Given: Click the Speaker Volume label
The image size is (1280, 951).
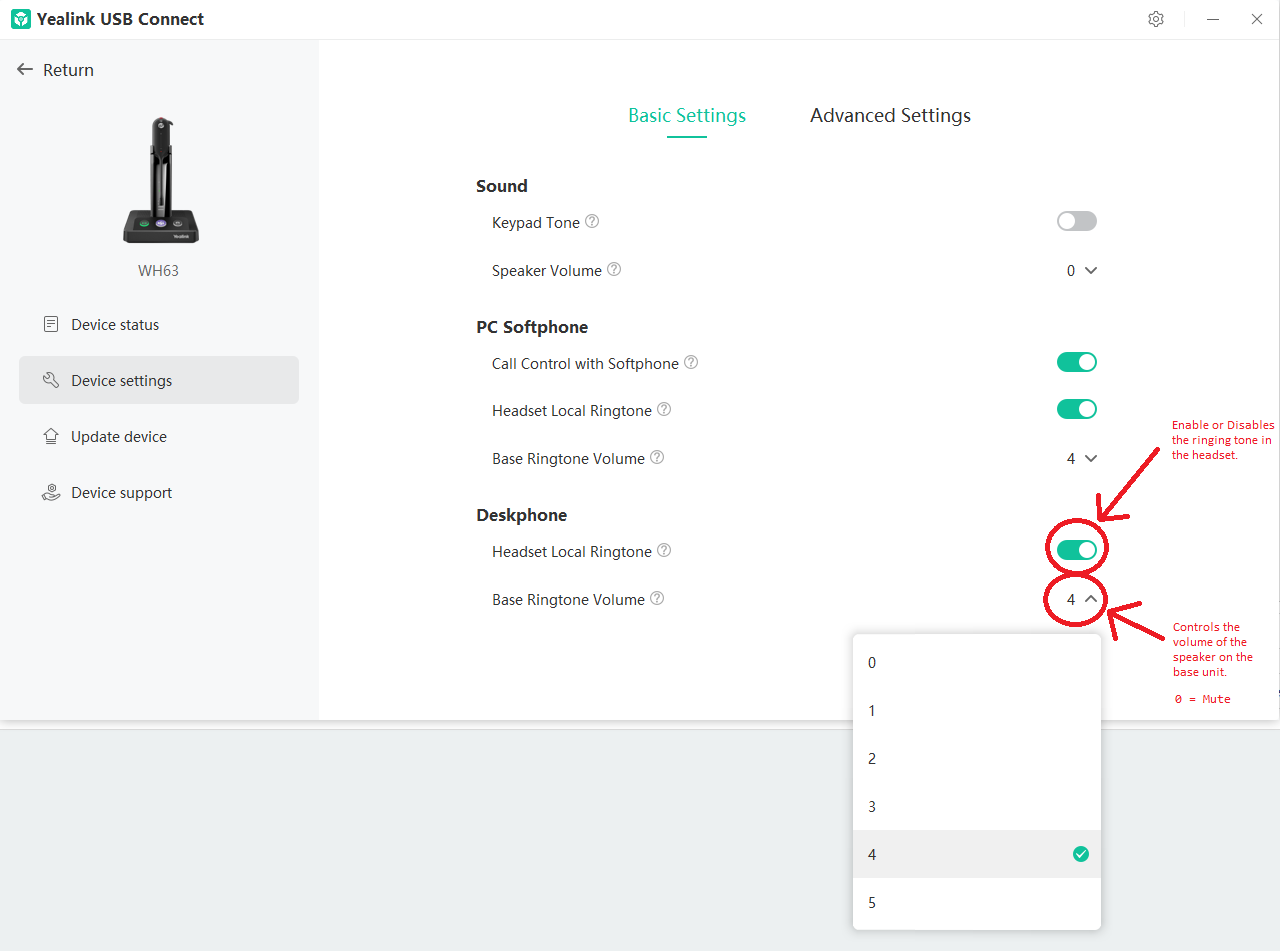Looking at the screenshot, I should point(547,270).
